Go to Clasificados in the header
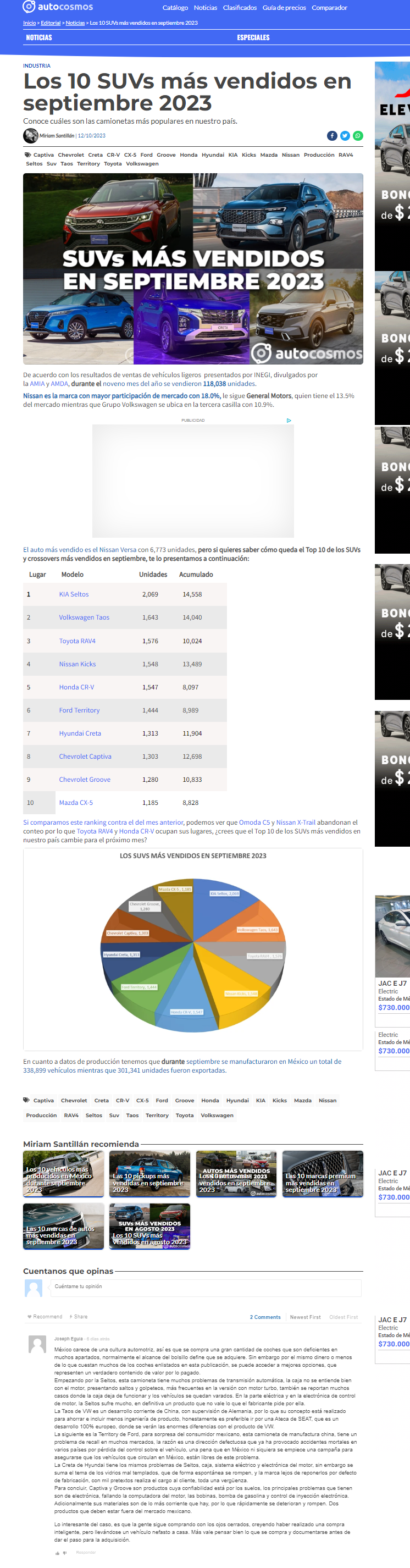410x1568 pixels. pyautogui.click(x=240, y=7)
